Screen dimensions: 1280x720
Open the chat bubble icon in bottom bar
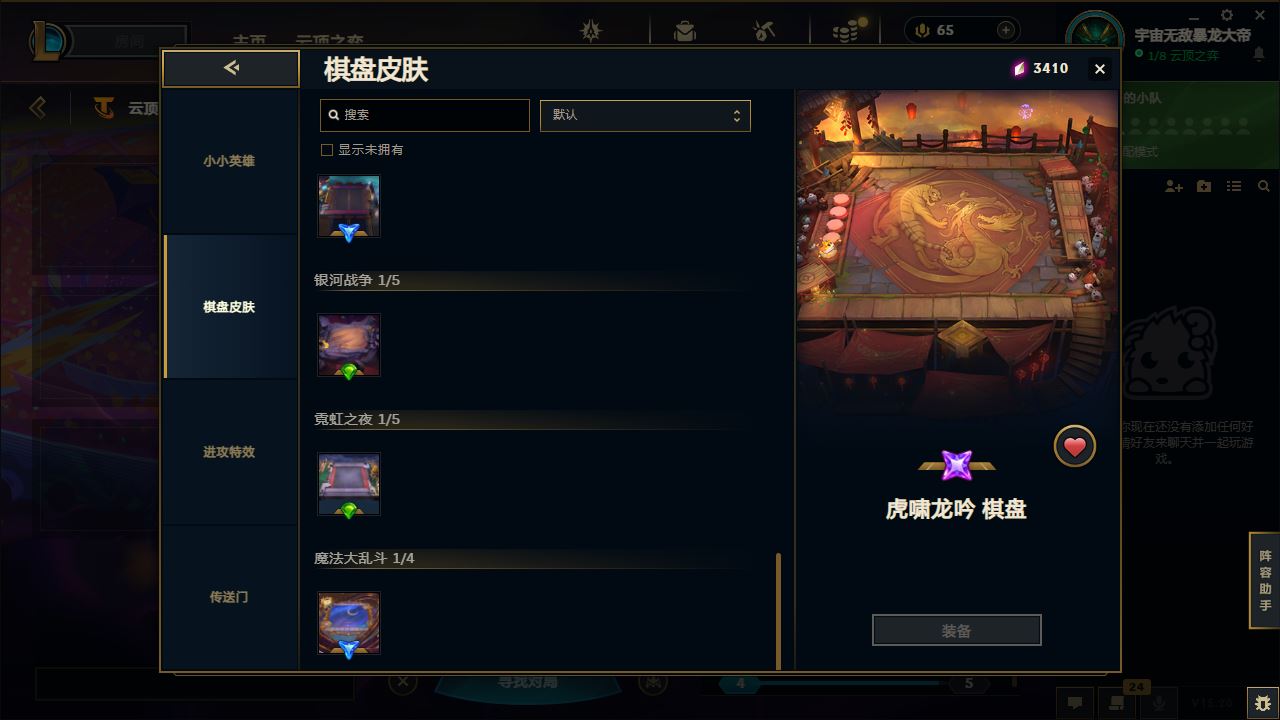coord(1075,703)
